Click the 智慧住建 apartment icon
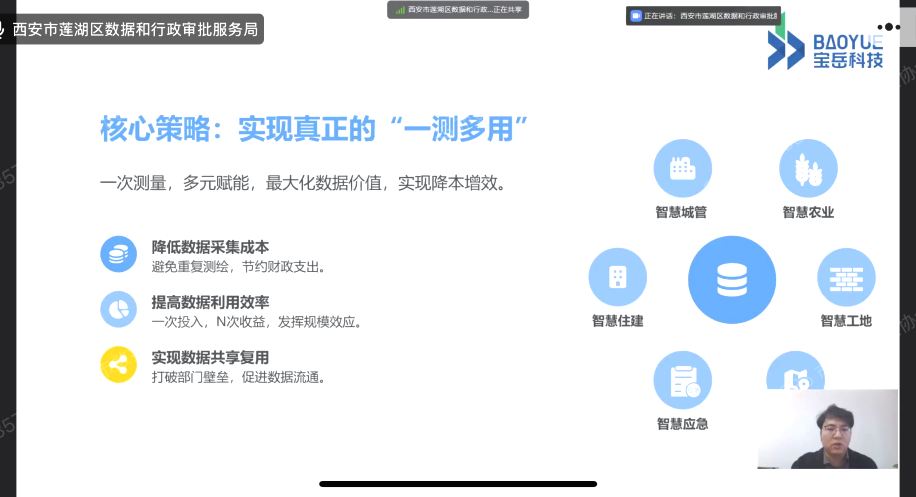The height and width of the screenshot is (497, 916). click(x=617, y=277)
